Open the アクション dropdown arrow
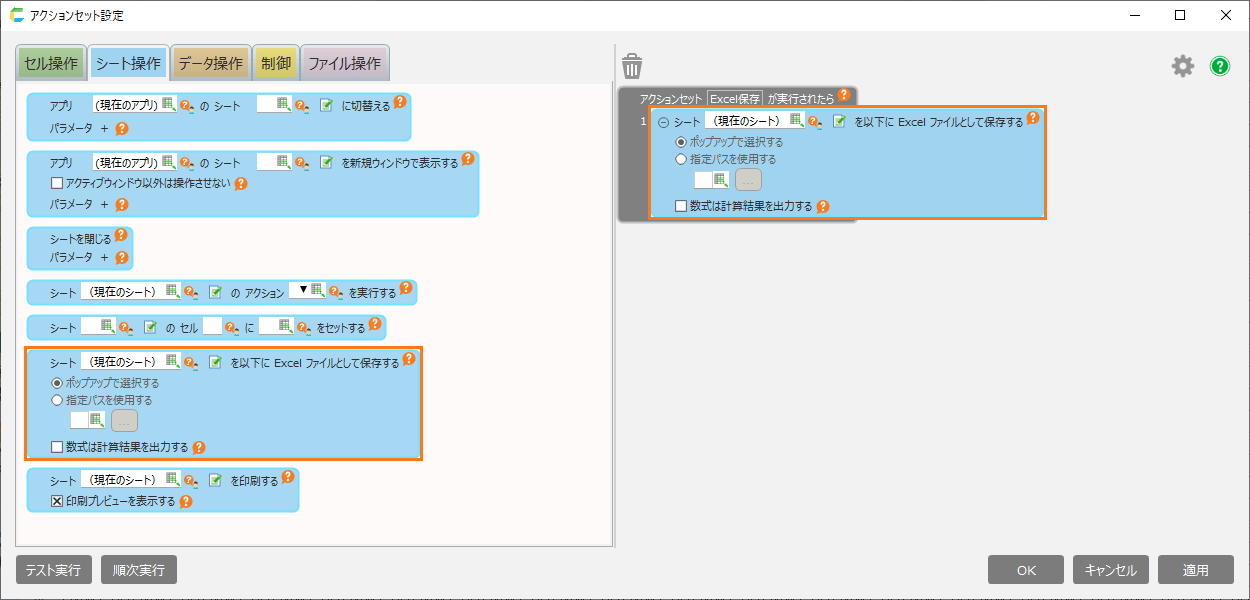Viewport: 1250px width, 600px height. 304,290
